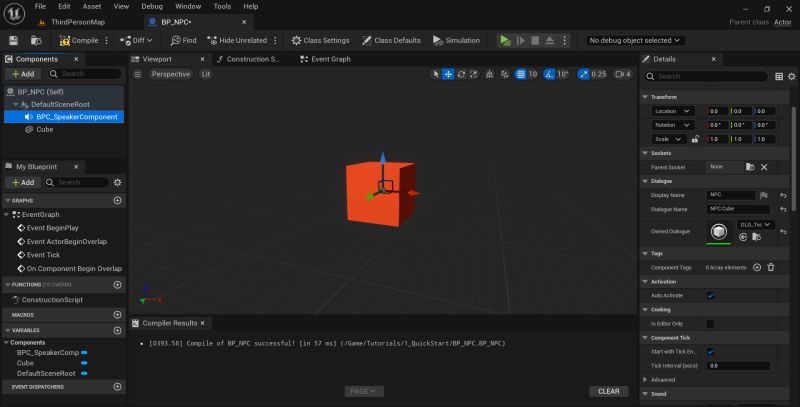Click the Compile button
Screen dimensions: 800x407
tap(79, 40)
